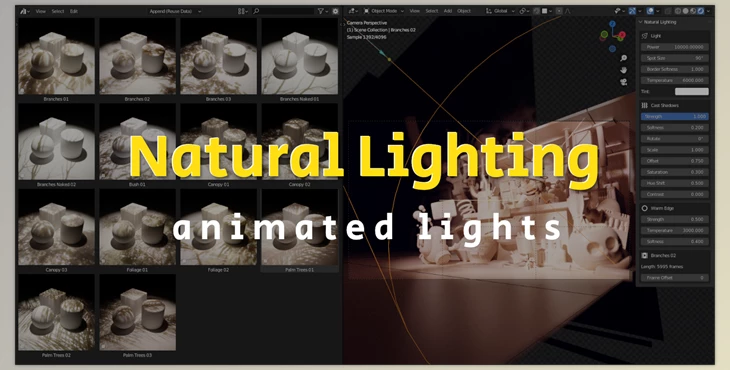Screen dimensions: 730x370
Task: Open the shading options dropdown arrow
Action: (709, 11)
